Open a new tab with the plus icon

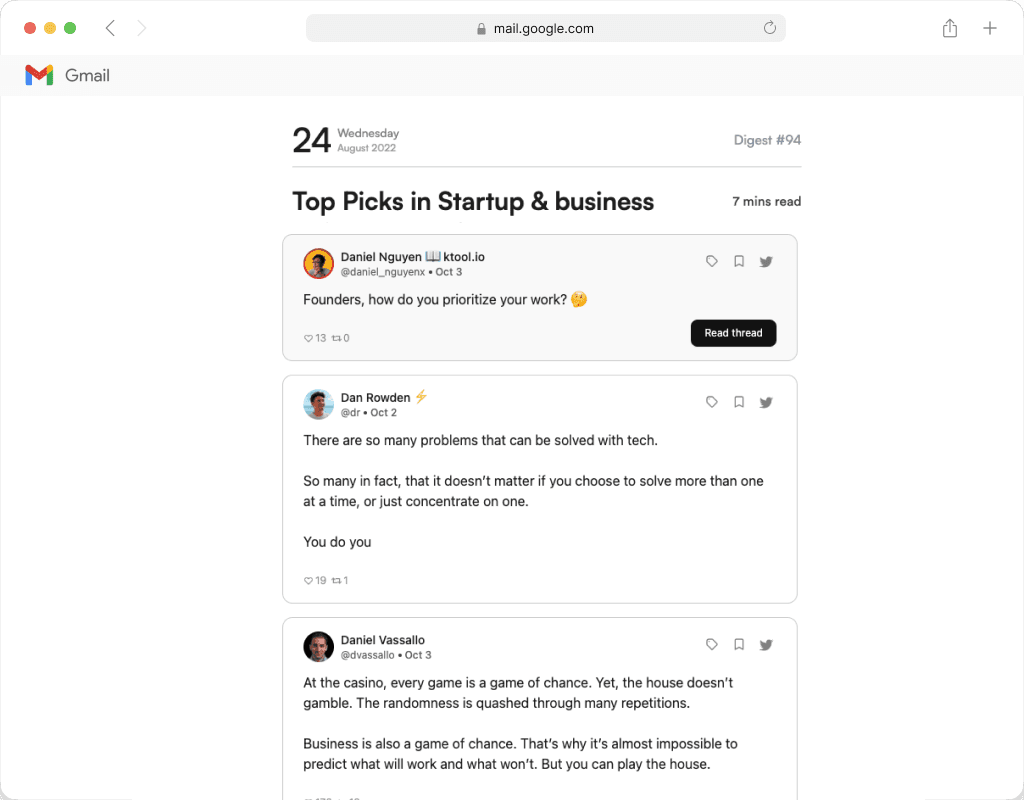coord(990,28)
